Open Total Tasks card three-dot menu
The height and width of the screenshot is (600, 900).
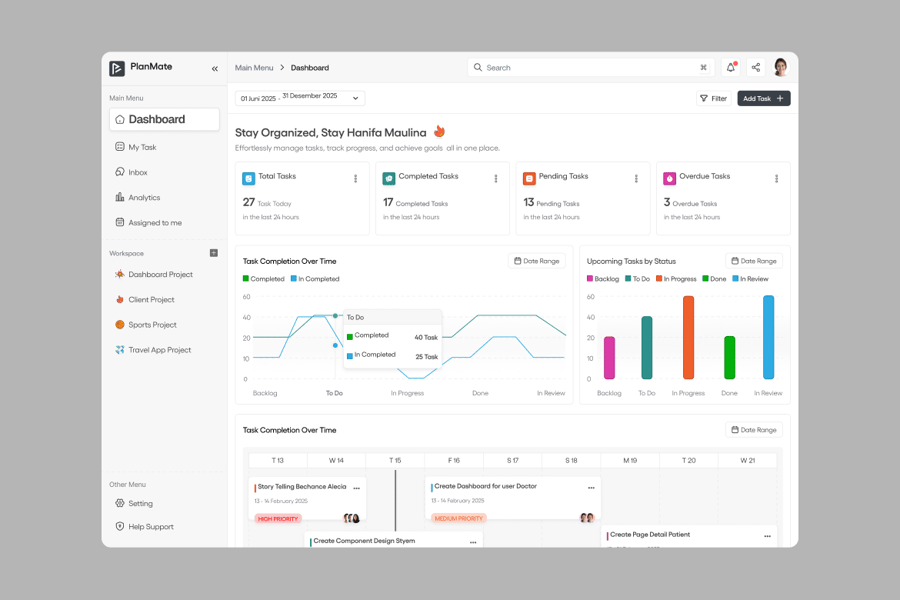(355, 179)
